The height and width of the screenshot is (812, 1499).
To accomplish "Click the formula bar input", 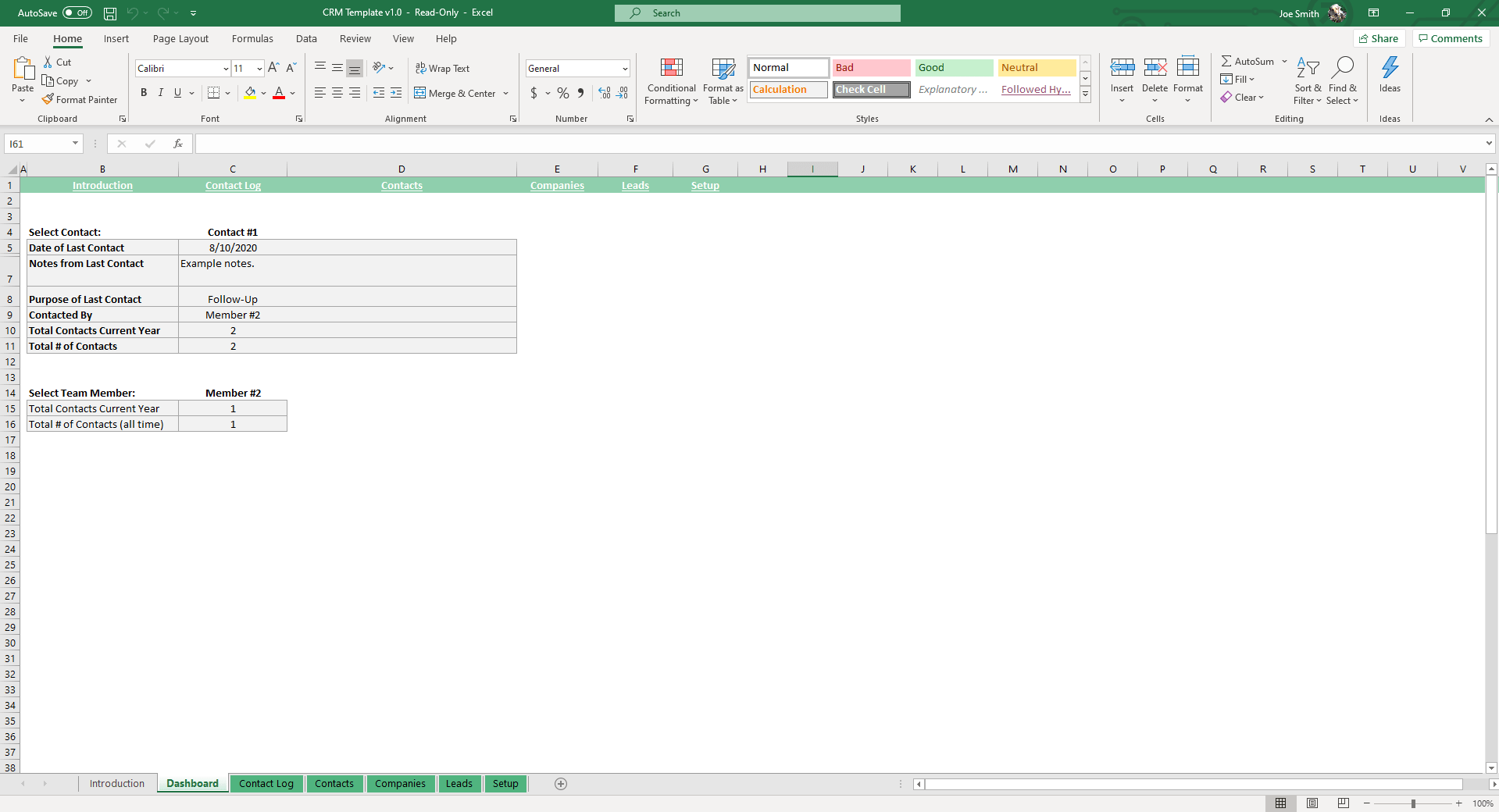I will [x=840, y=144].
